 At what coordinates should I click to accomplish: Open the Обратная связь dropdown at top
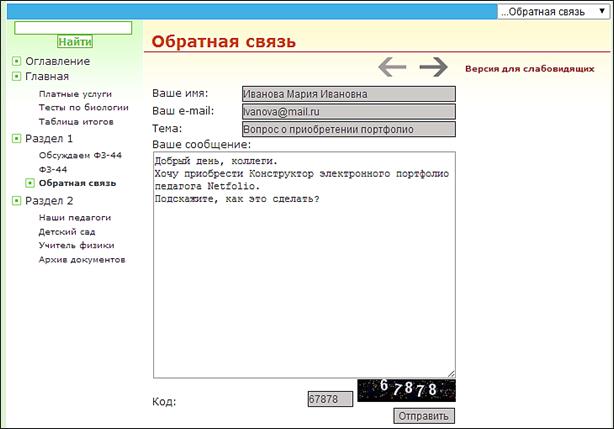tap(553, 11)
